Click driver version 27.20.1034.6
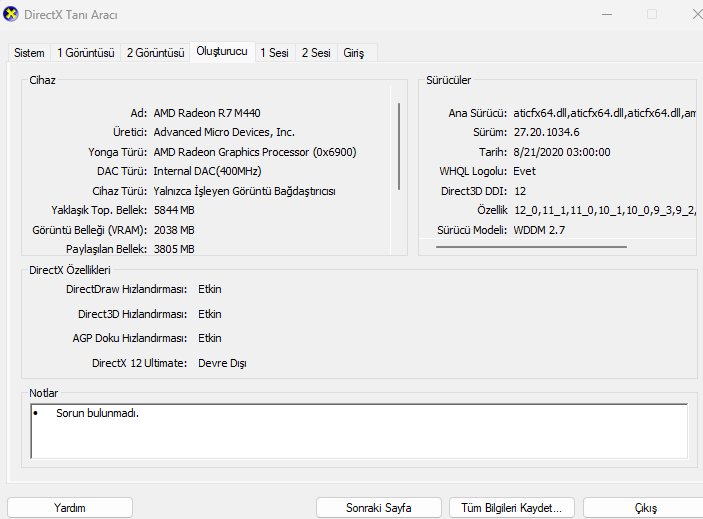The height and width of the screenshot is (519, 703). (547, 132)
